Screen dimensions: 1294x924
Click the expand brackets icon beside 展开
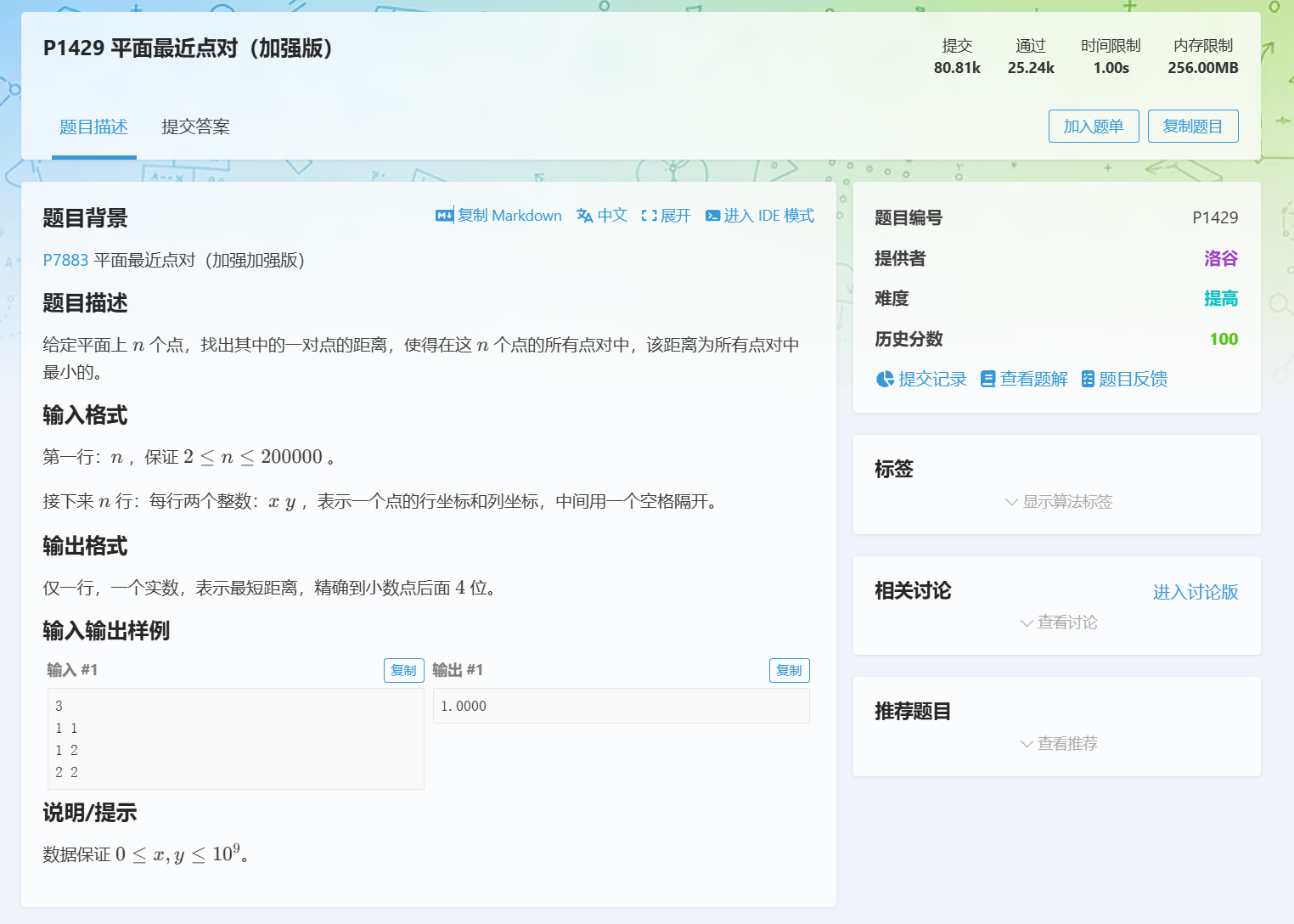650,216
